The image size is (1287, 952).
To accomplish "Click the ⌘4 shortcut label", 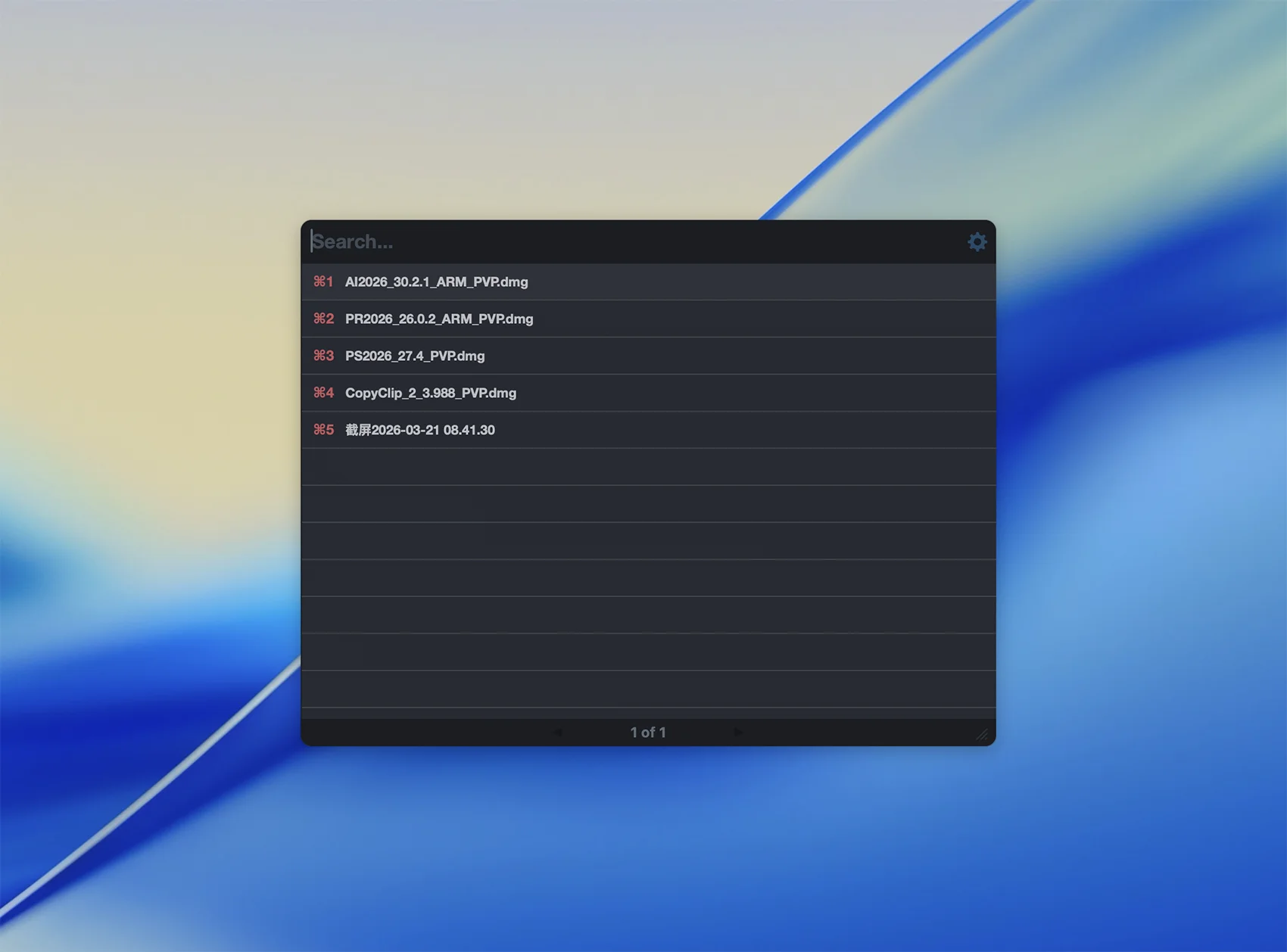I will [323, 393].
